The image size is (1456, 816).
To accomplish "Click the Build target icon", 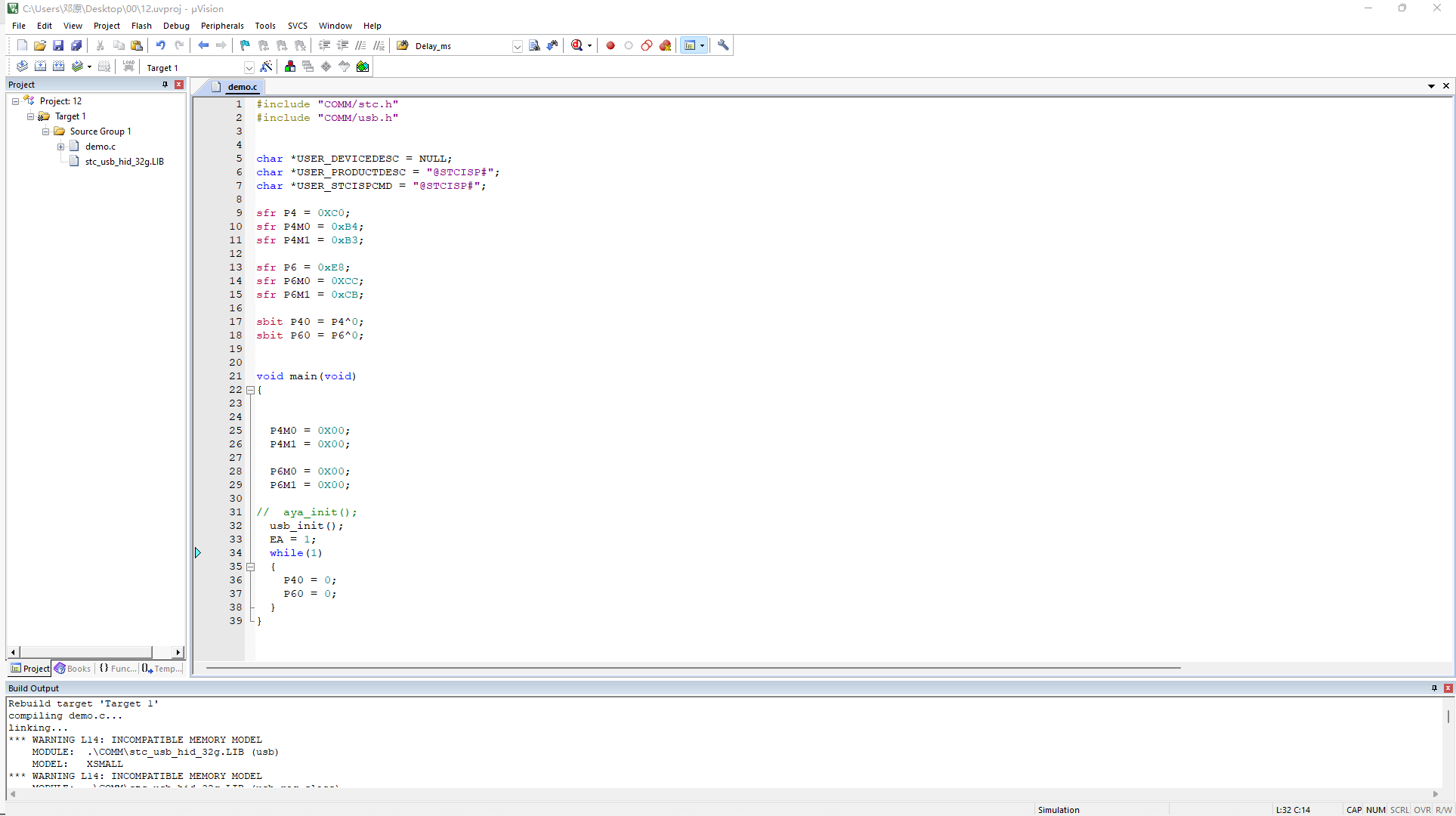I will click(x=40, y=67).
